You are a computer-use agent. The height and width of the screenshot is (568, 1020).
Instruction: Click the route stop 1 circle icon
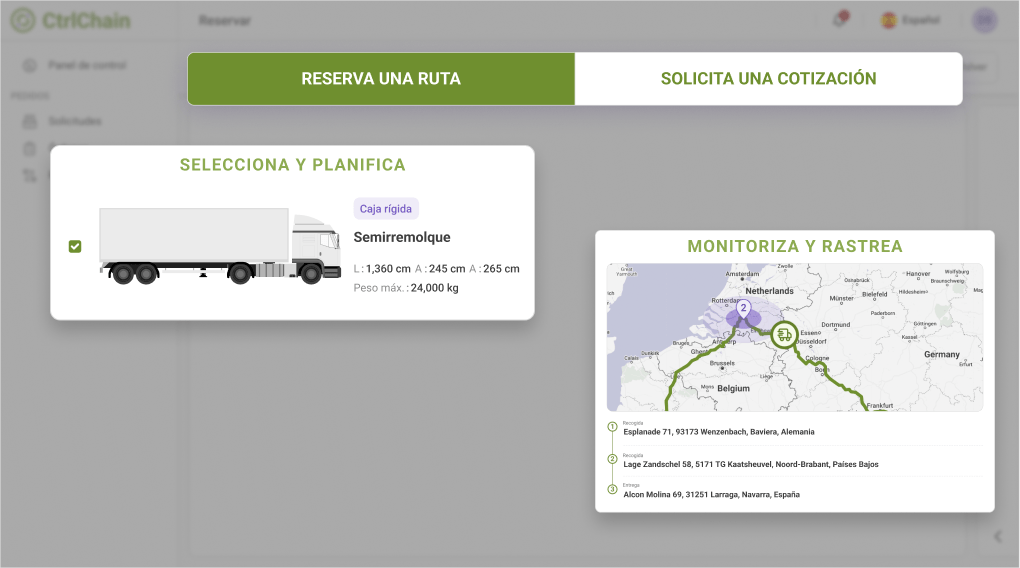pos(612,427)
